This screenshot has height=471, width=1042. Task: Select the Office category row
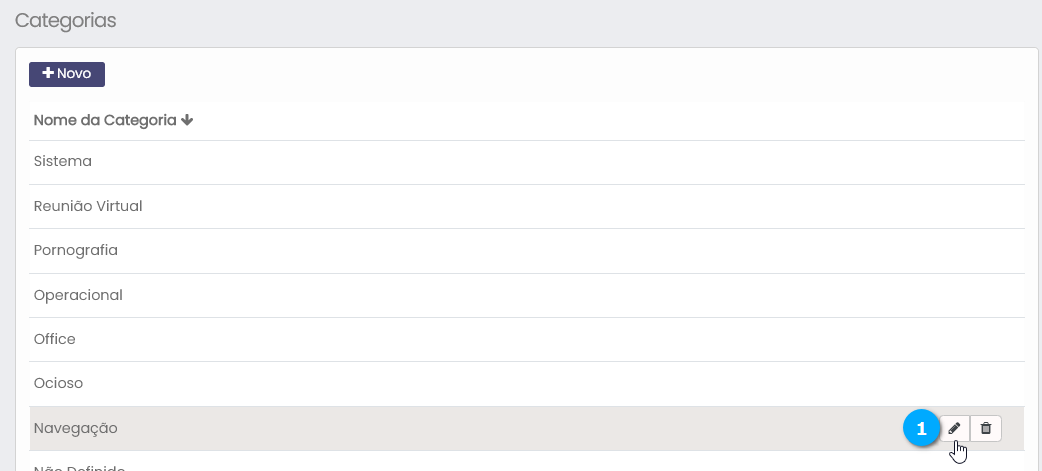55,339
